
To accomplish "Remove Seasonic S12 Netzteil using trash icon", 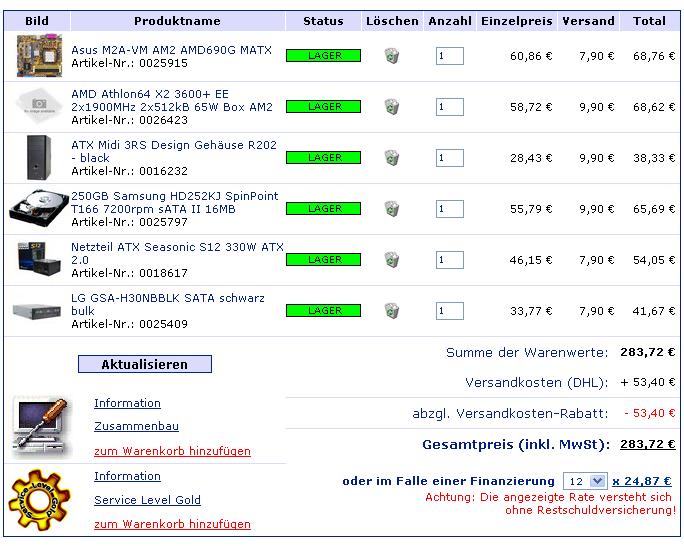I will point(392,260).
